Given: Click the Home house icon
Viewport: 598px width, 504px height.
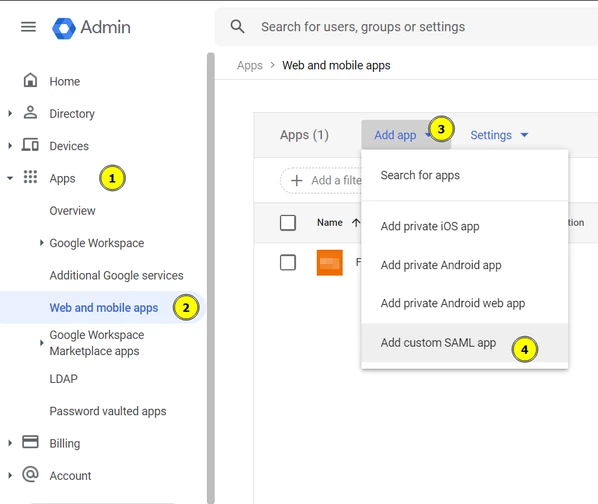Looking at the screenshot, I should coord(30,80).
